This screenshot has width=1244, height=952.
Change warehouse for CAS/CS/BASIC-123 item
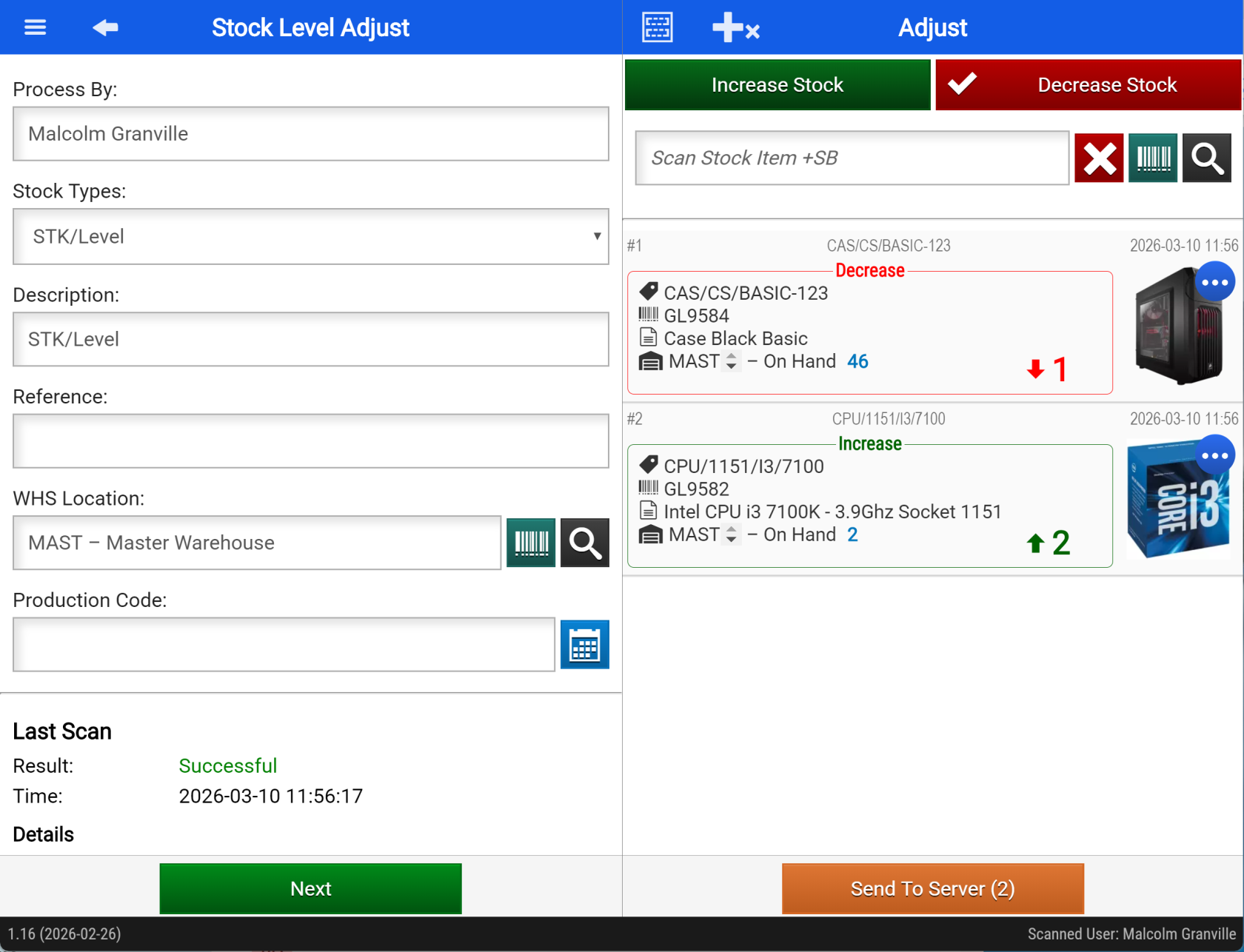click(x=731, y=361)
